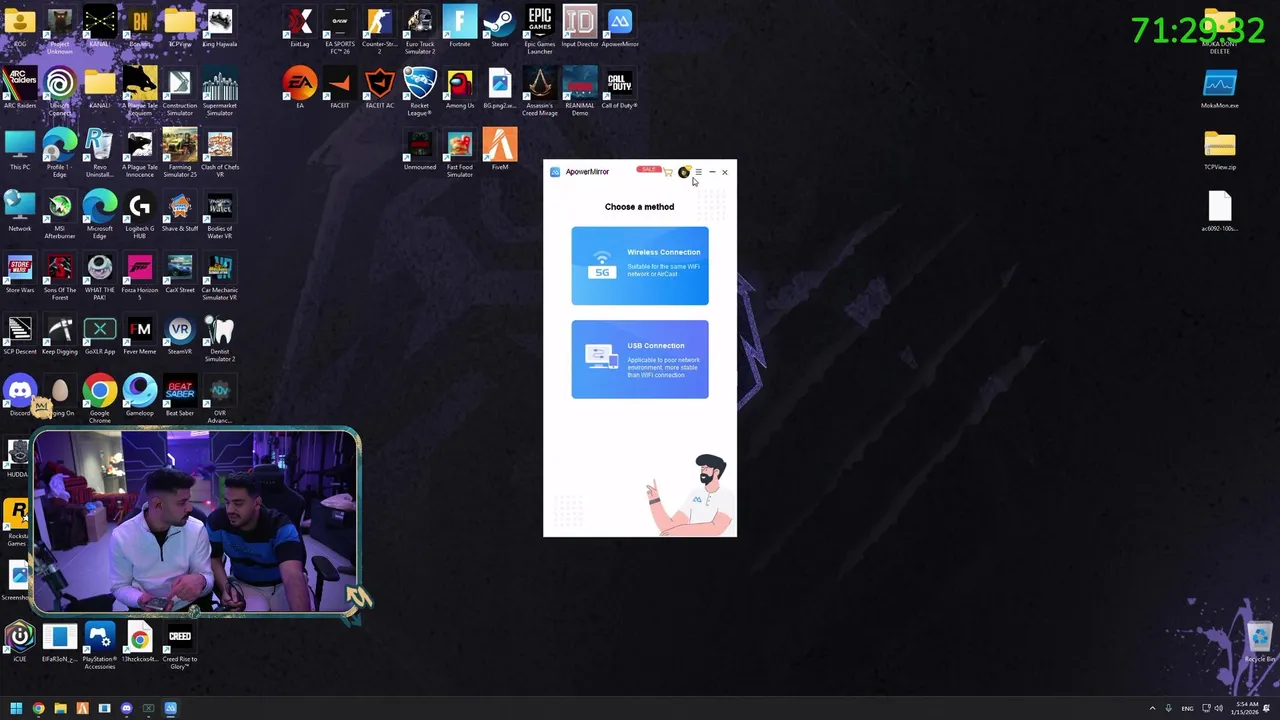Select the Revo Uninstaller desktop icon
This screenshot has width=1280, height=720.
coord(100,152)
